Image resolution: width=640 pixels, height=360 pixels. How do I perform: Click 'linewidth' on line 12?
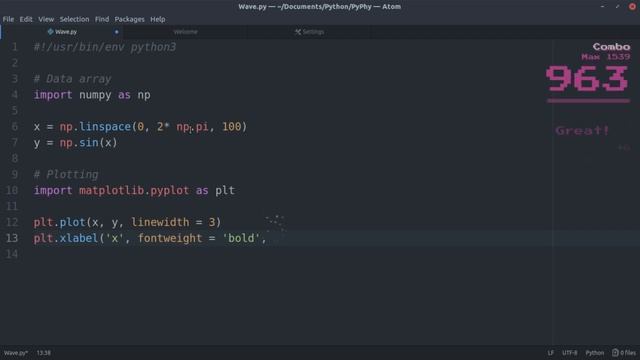pyautogui.click(x=160, y=222)
